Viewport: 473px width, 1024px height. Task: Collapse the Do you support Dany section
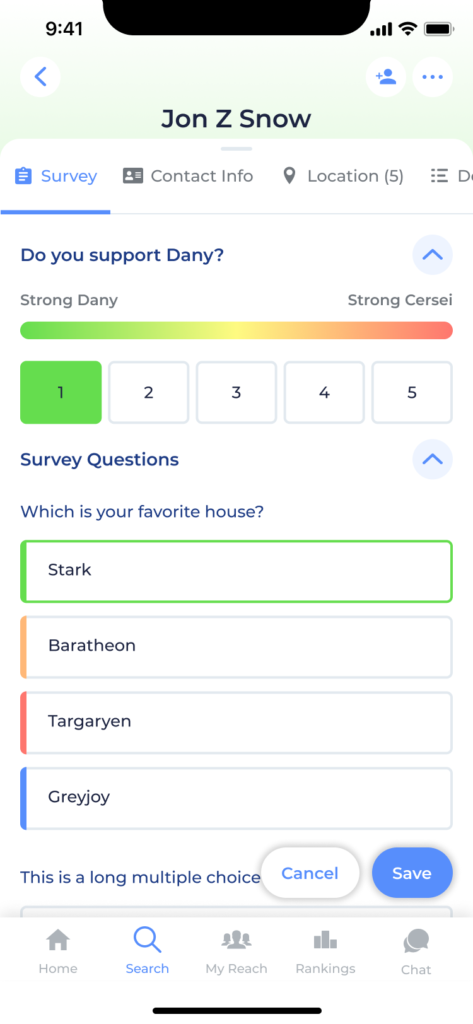pos(432,255)
